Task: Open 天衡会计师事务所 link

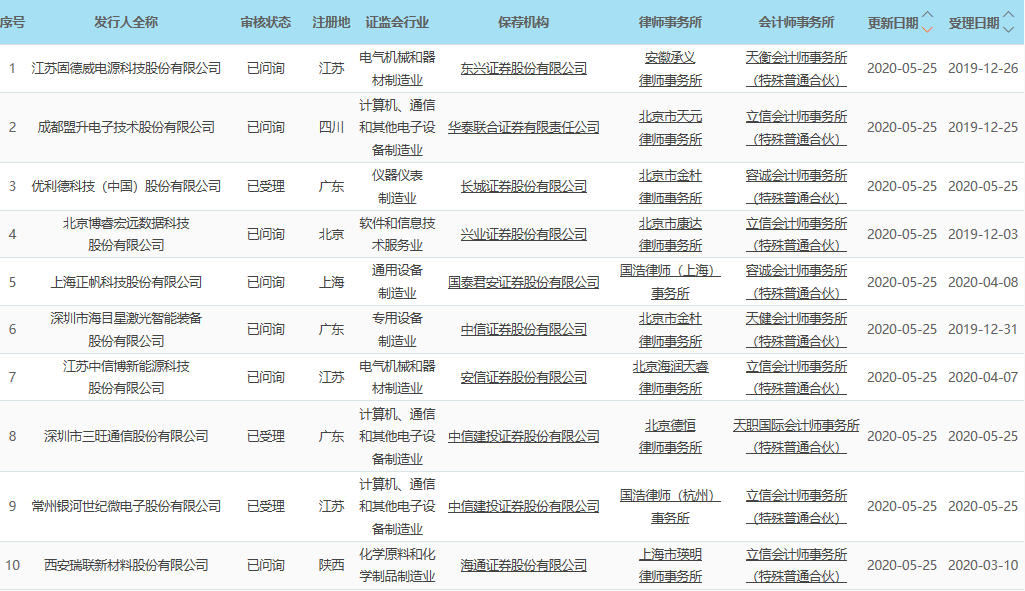Action: click(x=796, y=69)
